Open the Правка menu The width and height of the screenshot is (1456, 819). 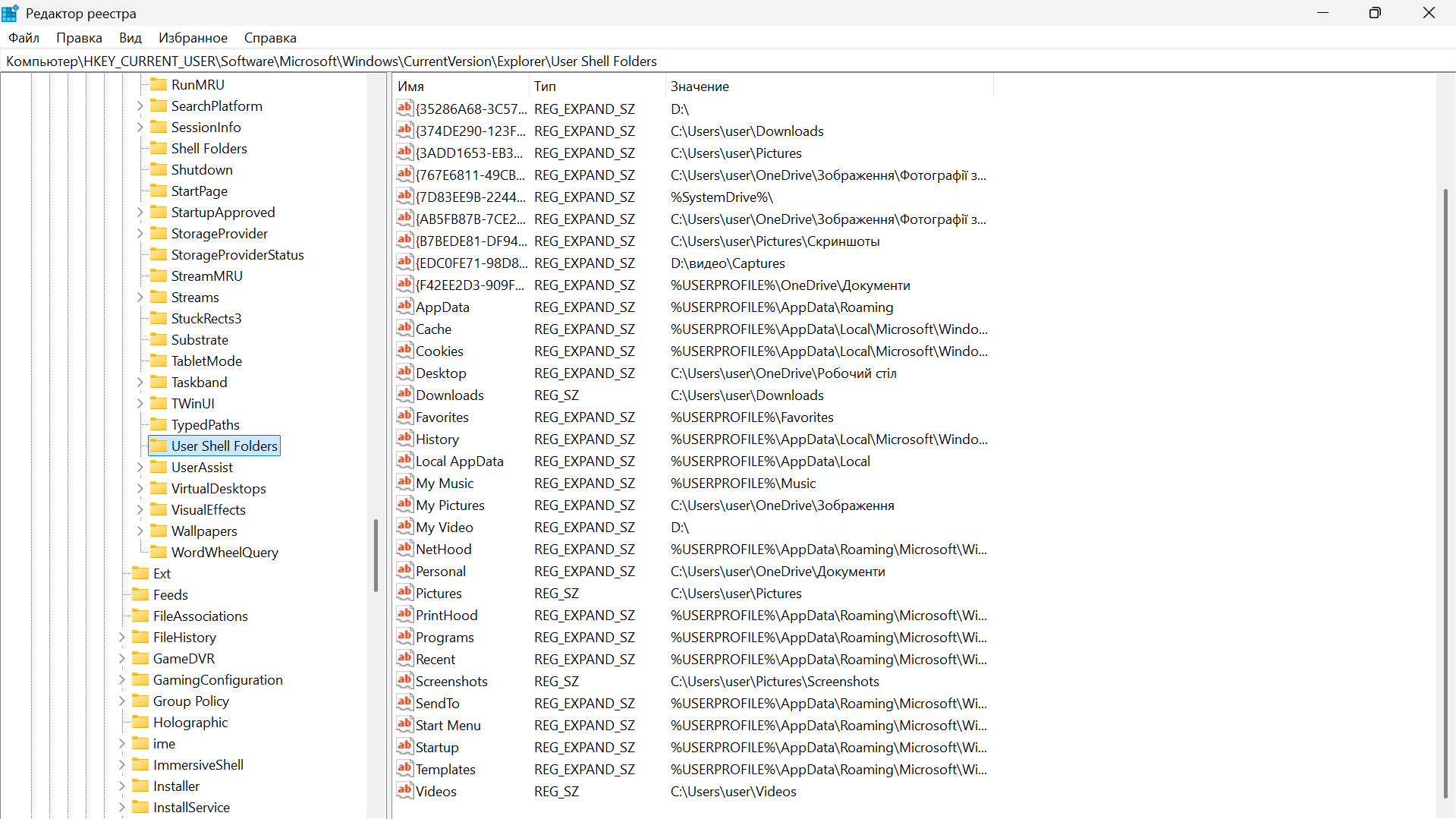79,38
